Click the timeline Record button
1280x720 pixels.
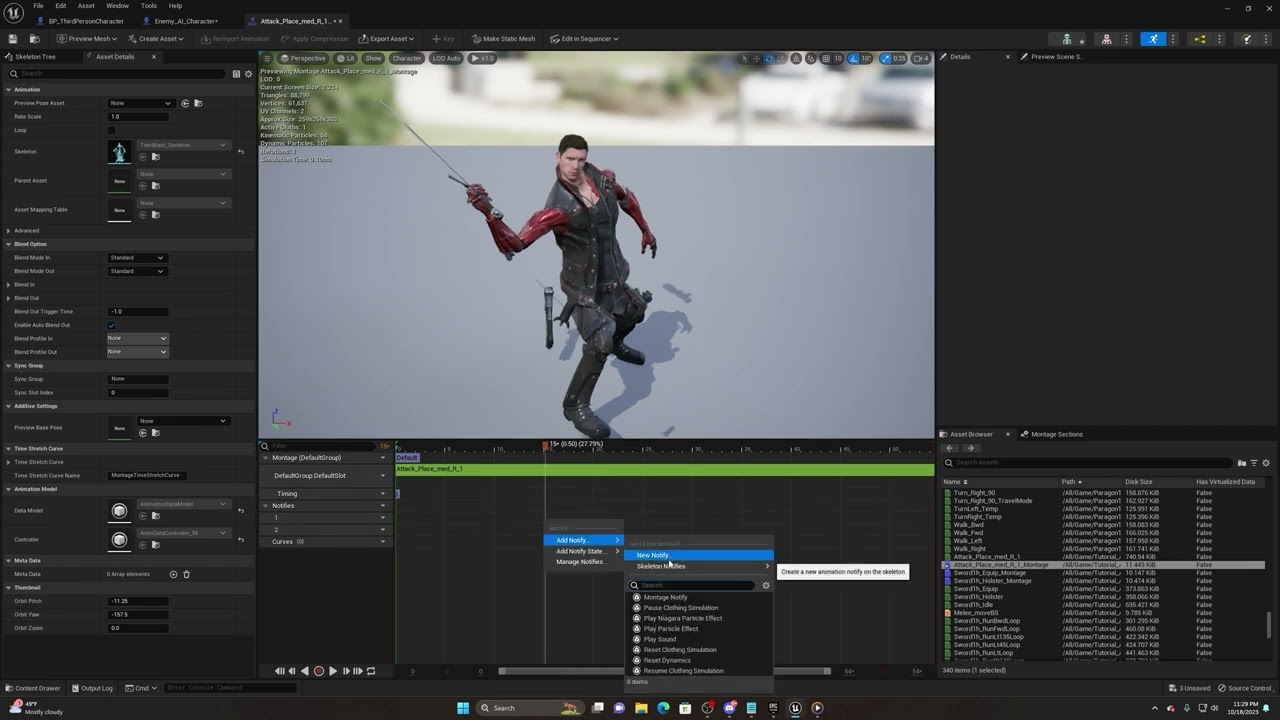coord(319,671)
